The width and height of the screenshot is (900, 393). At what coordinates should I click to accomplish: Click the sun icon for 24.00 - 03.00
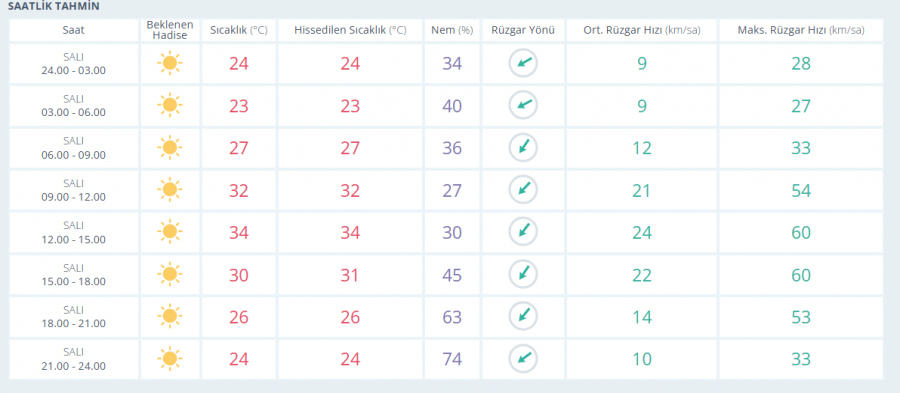[169, 63]
